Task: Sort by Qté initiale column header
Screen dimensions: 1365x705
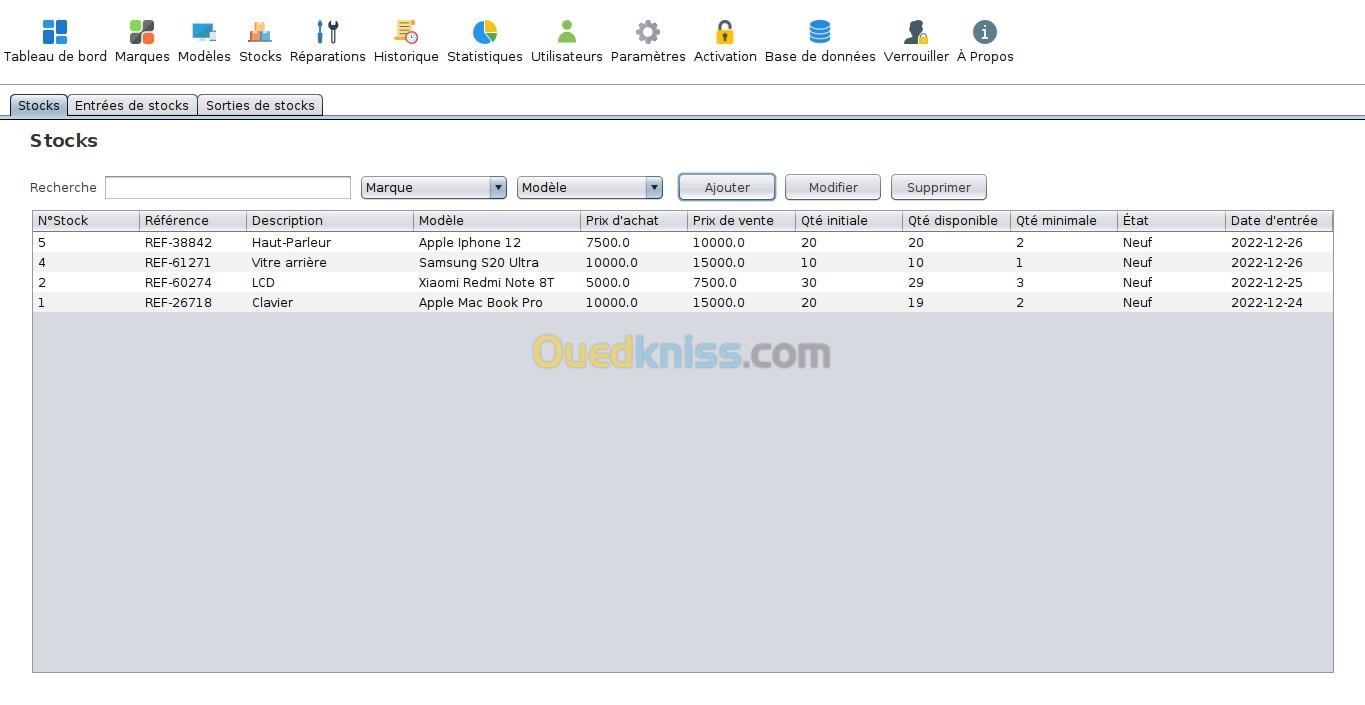Action: pyautogui.click(x=849, y=221)
